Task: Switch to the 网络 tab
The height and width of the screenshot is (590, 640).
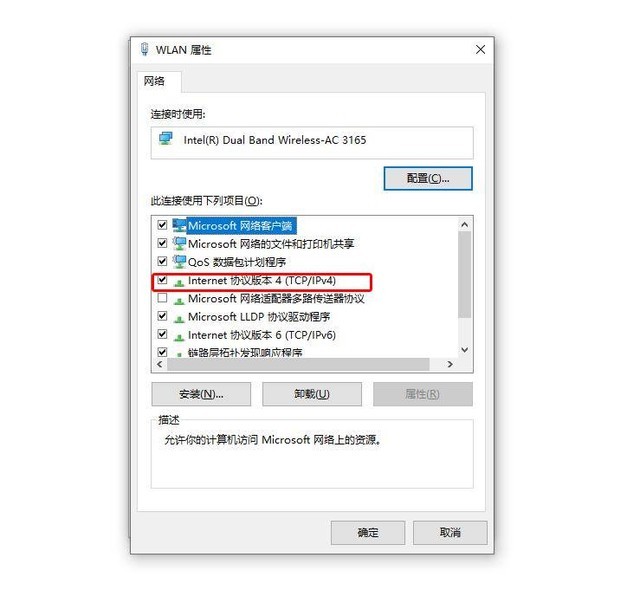Action: [154, 81]
